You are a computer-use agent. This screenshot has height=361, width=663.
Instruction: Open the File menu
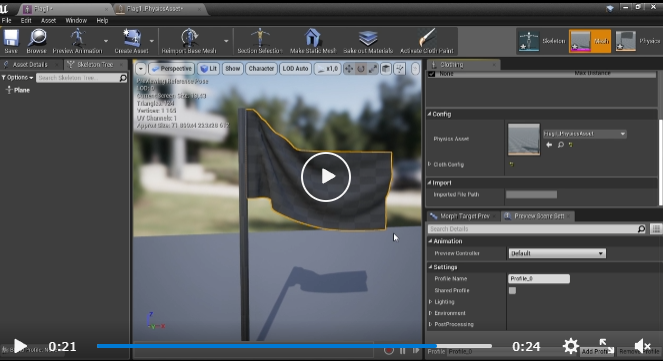[6, 20]
